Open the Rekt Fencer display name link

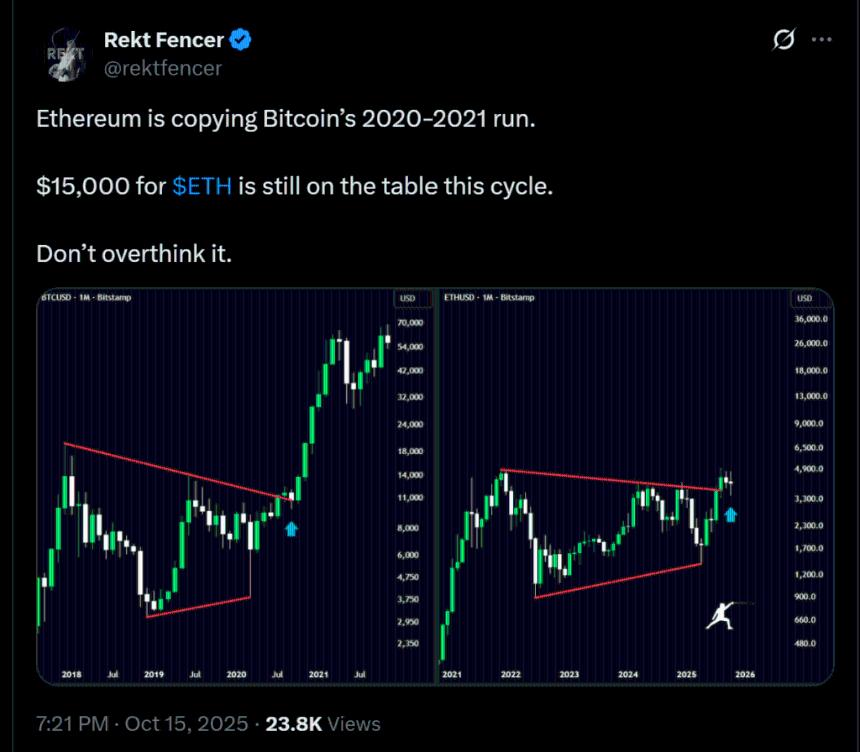pyautogui.click(x=164, y=41)
